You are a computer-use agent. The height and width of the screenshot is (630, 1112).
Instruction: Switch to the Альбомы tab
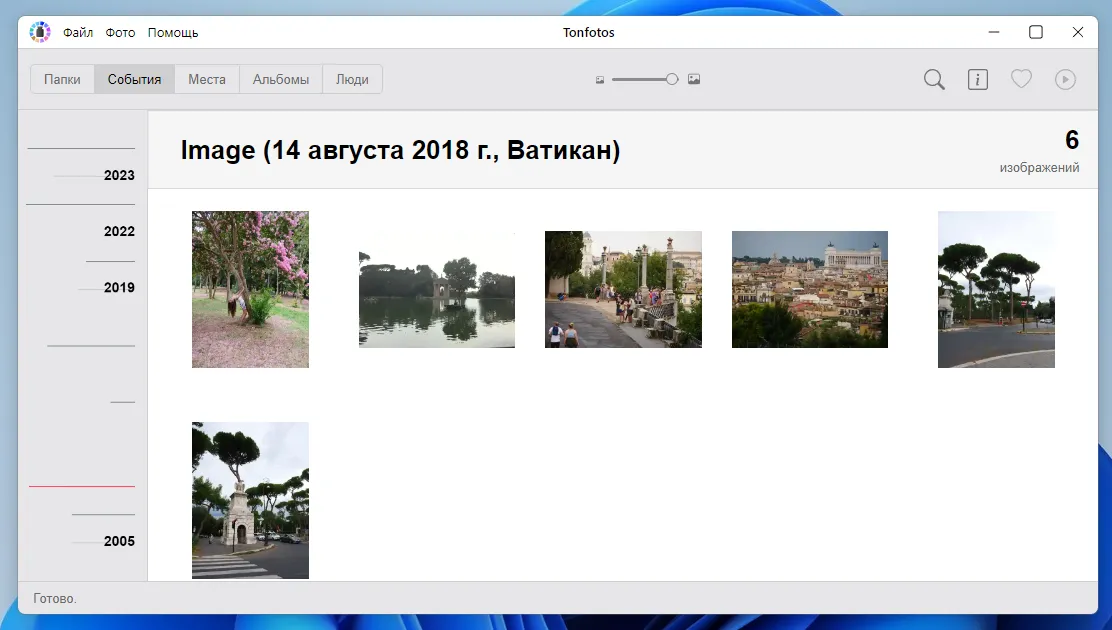coord(279,78)
